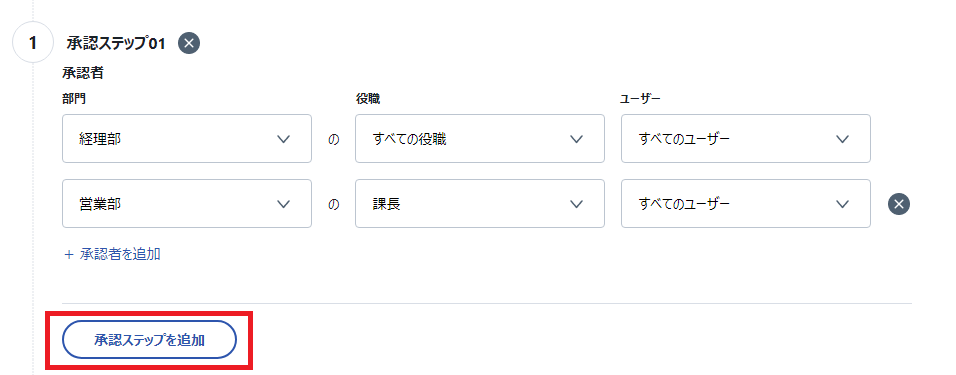This screenshot has height=375, width=956.
Task: Open the first row すべてのユーザー user dropdown
Action: click(x=746, y=138)
